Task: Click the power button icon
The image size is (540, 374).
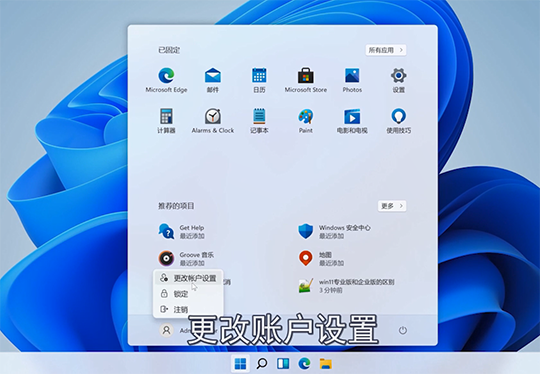Action: coord(403,330)
